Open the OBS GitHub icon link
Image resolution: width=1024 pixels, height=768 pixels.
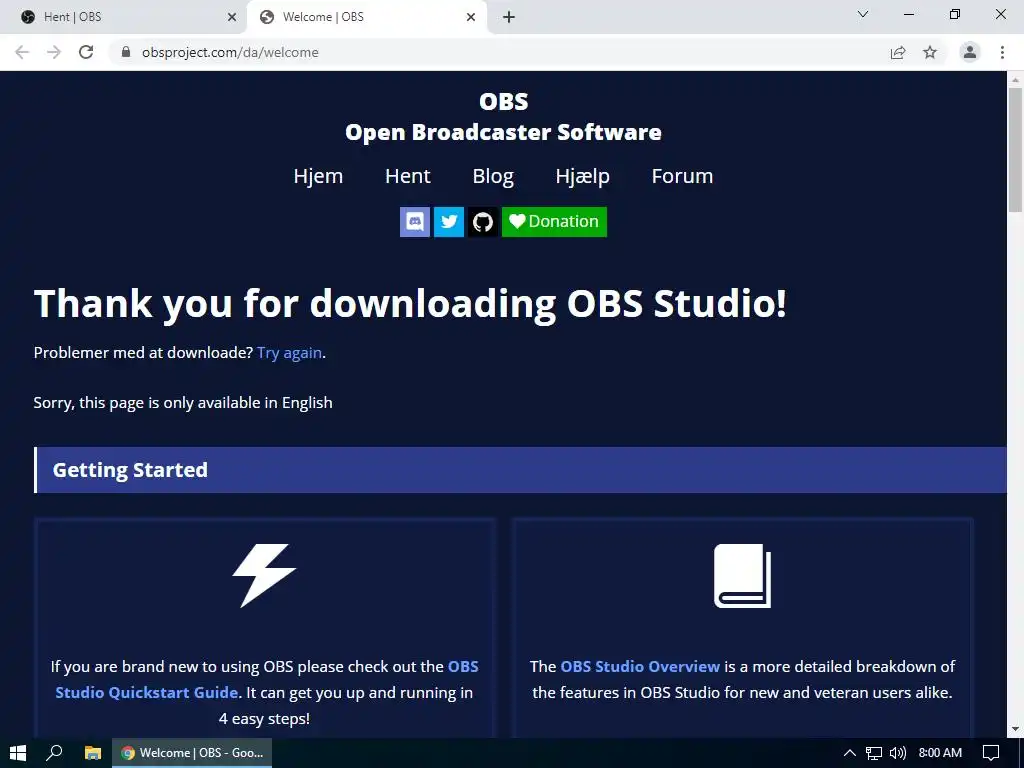(483, 222)
